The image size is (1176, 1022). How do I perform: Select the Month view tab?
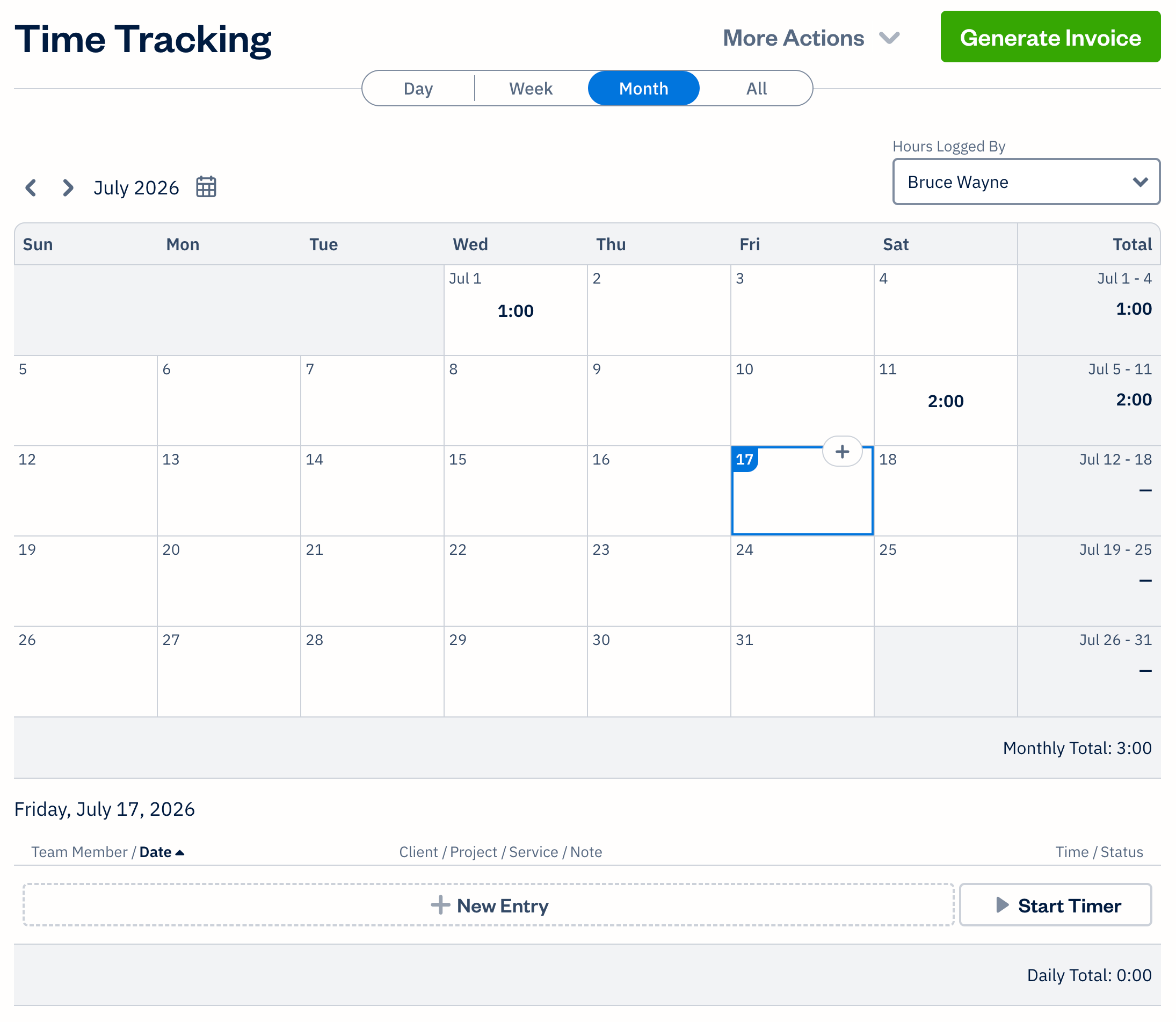pos(644,89)
